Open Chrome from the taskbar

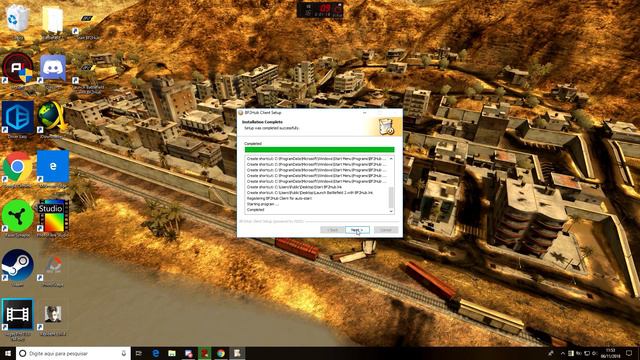click(x=221, y=353)
